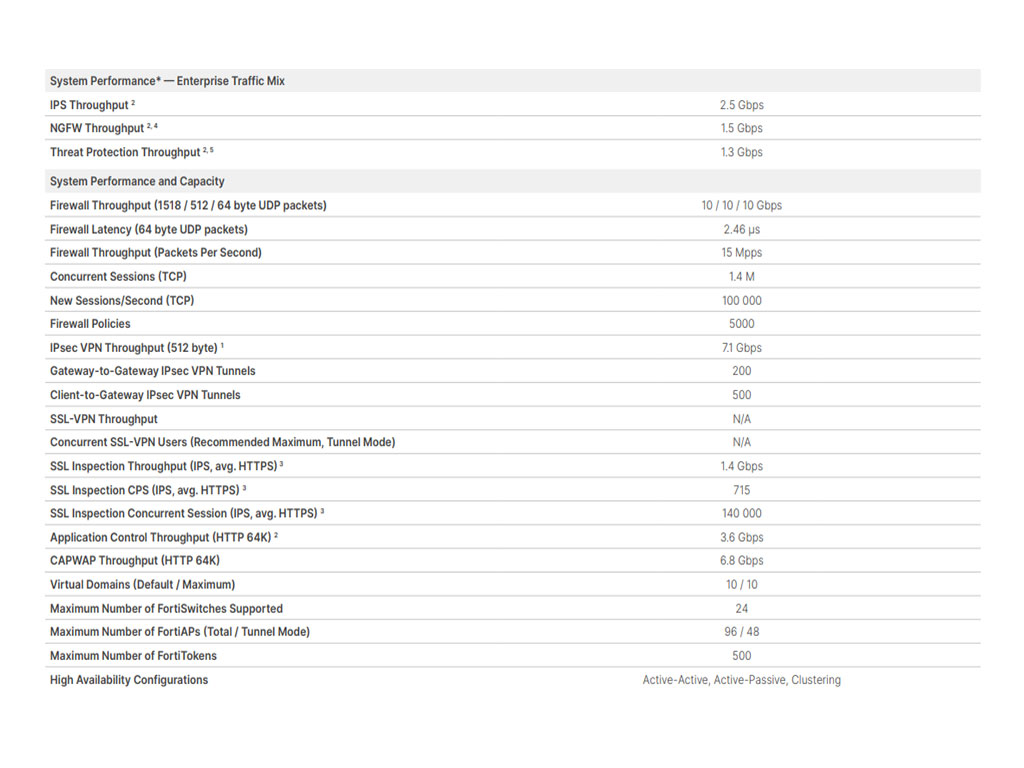Select the 100 000 new sessions value
1024x768 pixels.
click(x=741, y=300)
